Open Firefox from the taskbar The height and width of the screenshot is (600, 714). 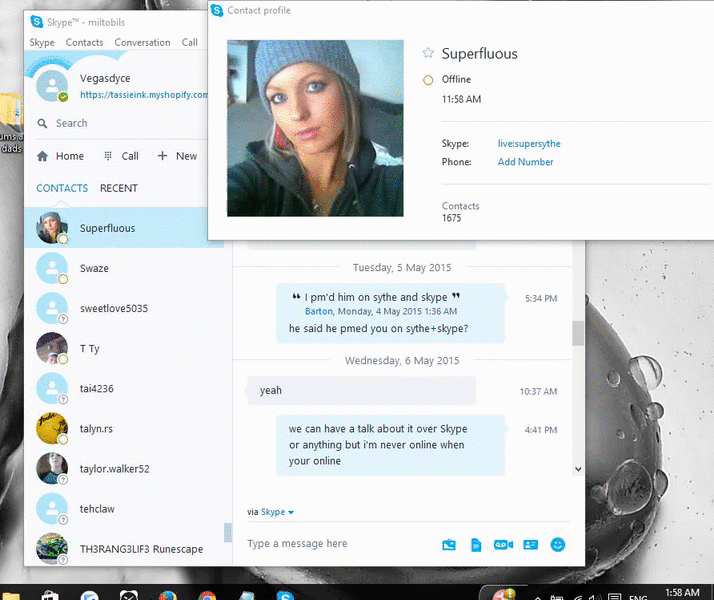[x=168, y=595]
